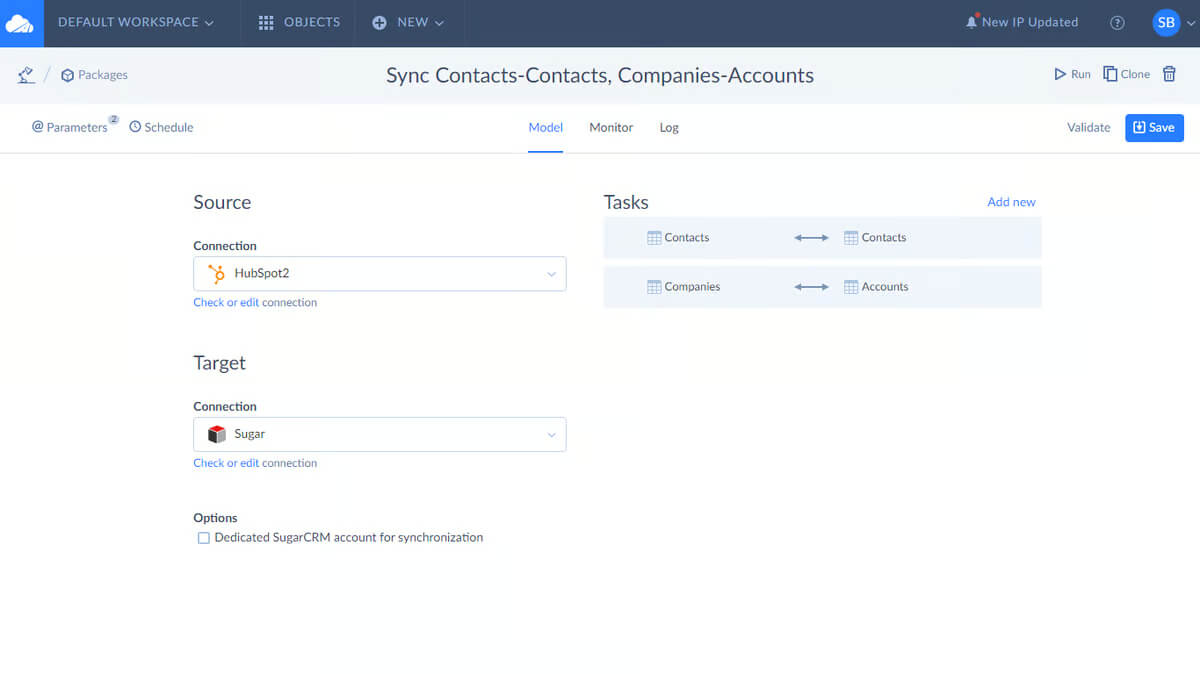Click the notification bell icon
This screenshot has height=674, width=1200.
[971, 22]
